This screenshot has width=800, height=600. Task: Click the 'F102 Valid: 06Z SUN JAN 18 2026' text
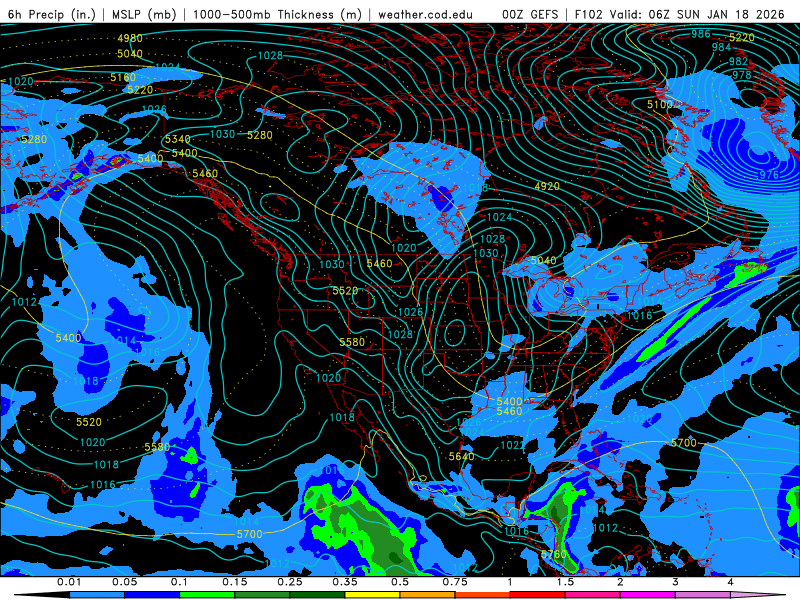680,14
